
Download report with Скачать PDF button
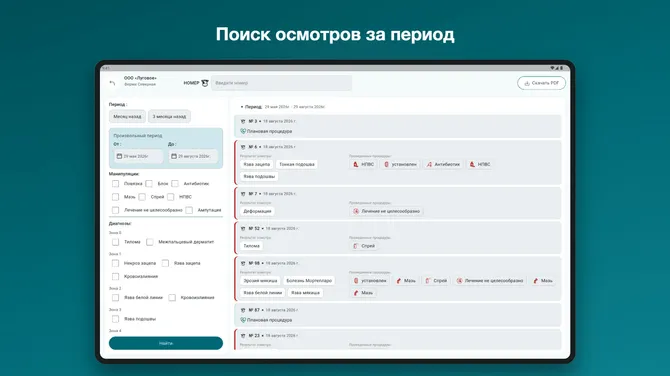(x=541, y=83)
